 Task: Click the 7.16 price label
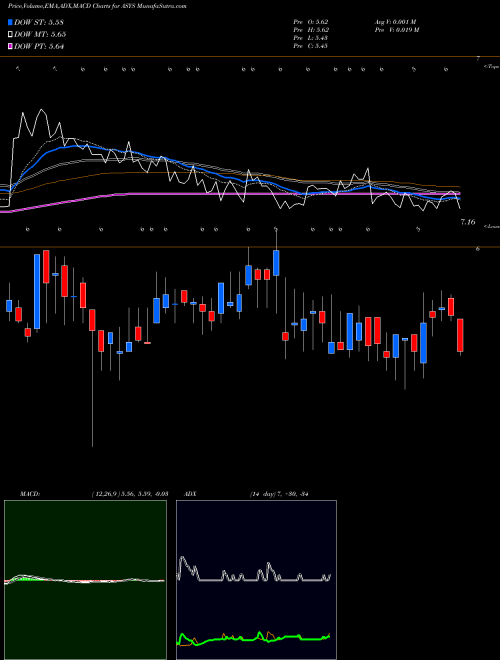point(468,222)
